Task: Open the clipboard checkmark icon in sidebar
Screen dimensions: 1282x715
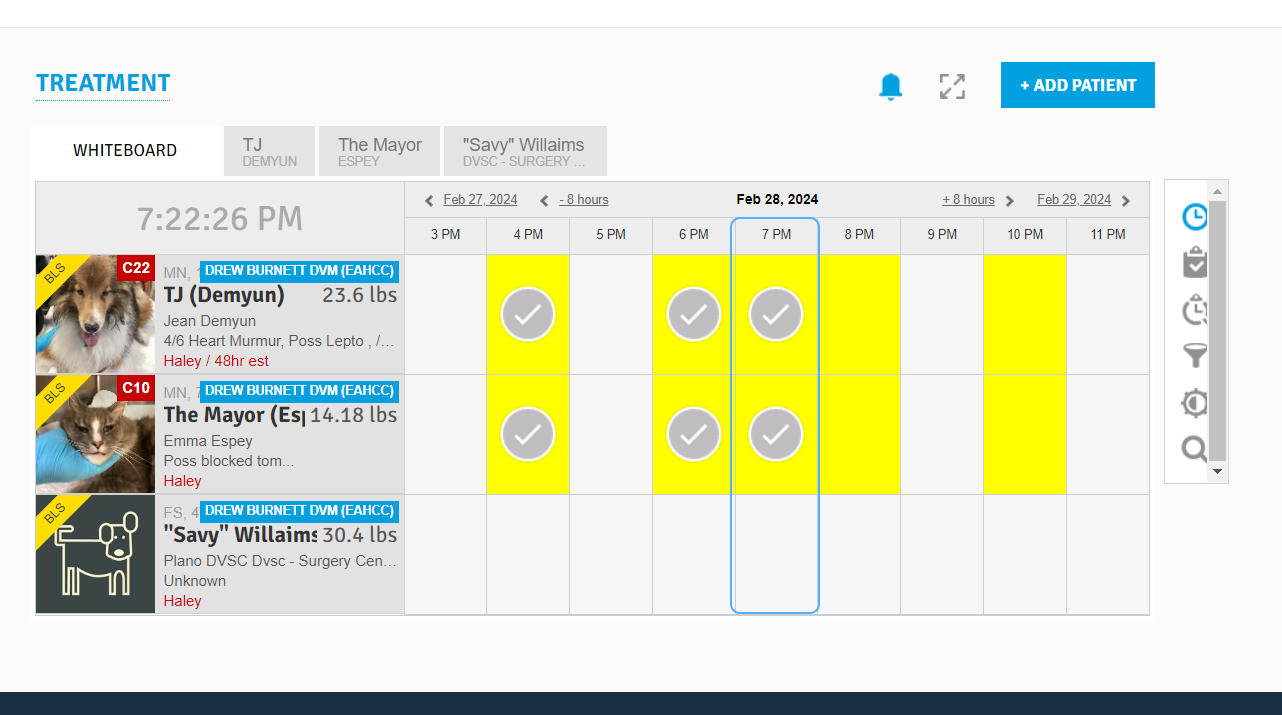Action: pyautogui.click(x=1195, y=263)
